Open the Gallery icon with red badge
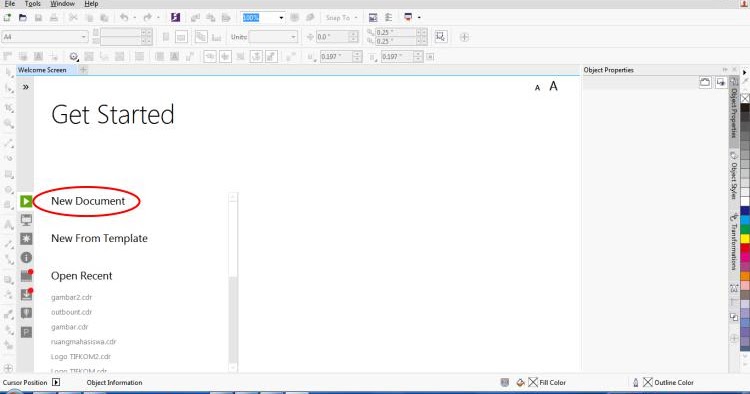The image size is (750, 394). (x=26, y=275)
